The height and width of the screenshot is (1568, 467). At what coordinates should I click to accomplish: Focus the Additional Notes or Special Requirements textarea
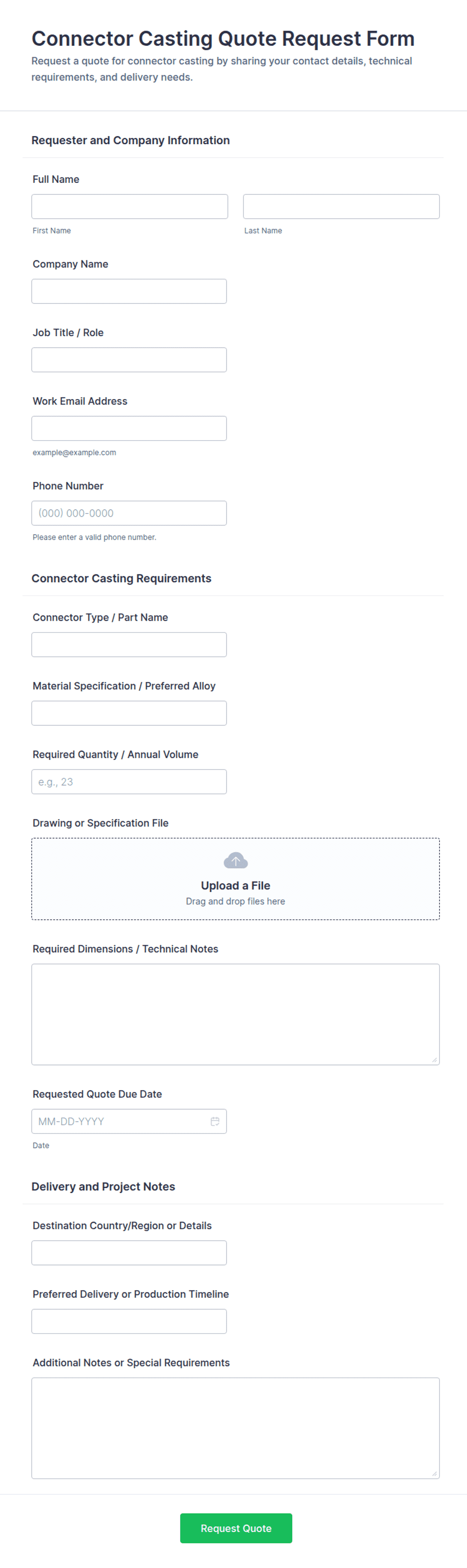pos(236,1428)
